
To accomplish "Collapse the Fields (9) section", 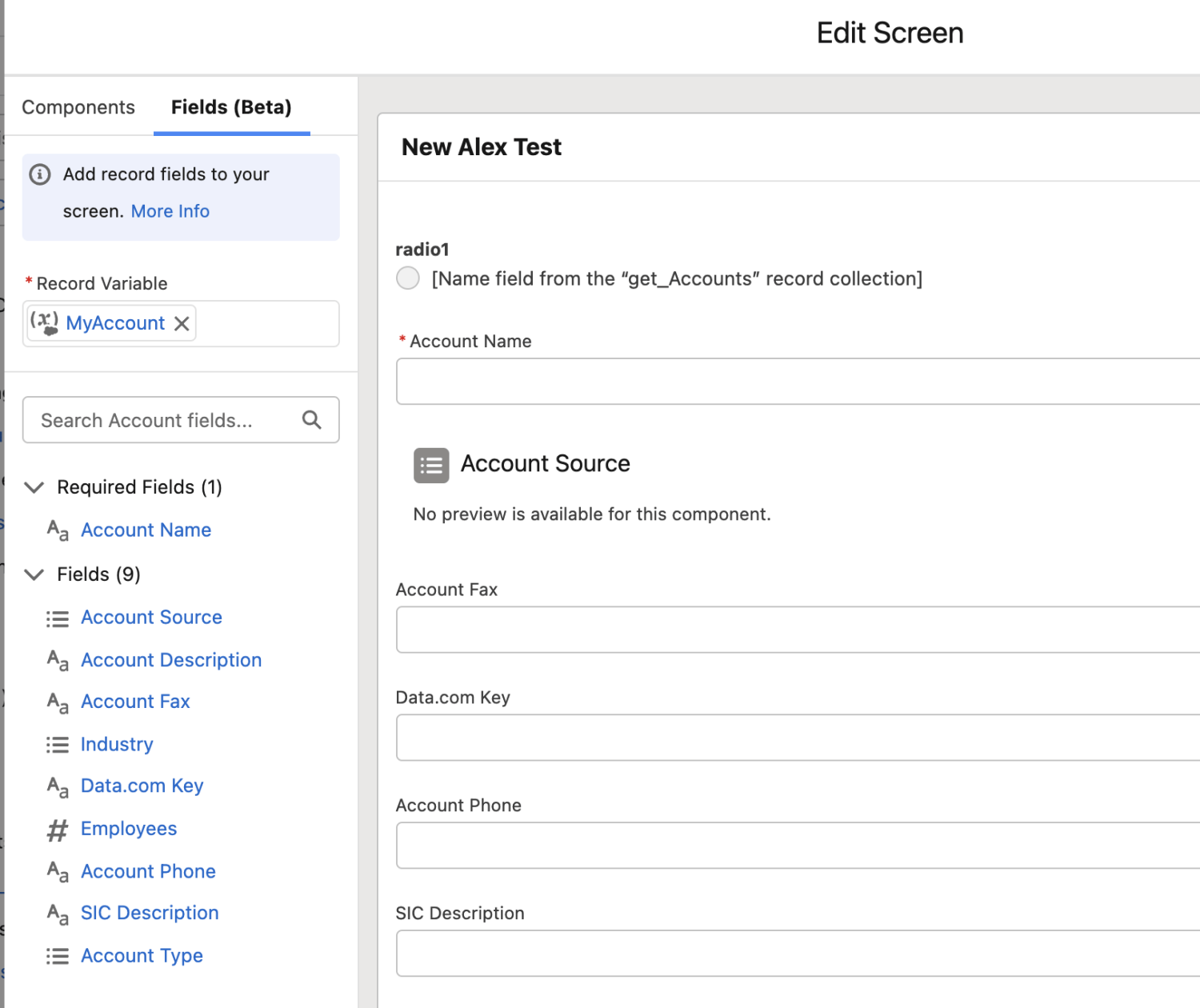I will [x=34, y=574].
